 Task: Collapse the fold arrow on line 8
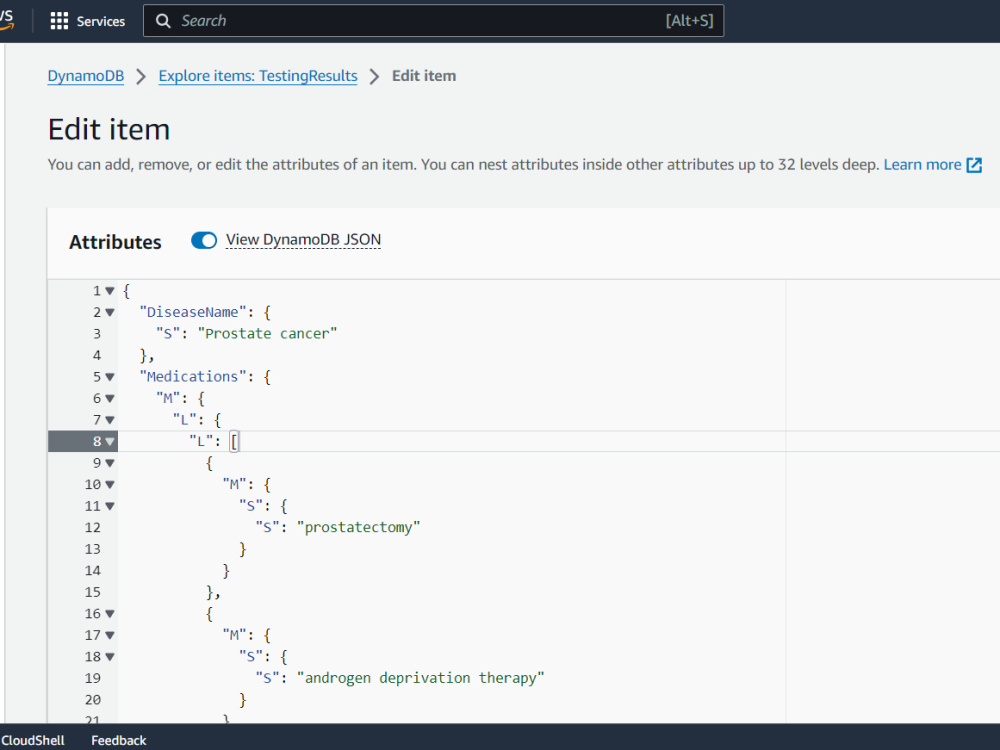point(110,441)
